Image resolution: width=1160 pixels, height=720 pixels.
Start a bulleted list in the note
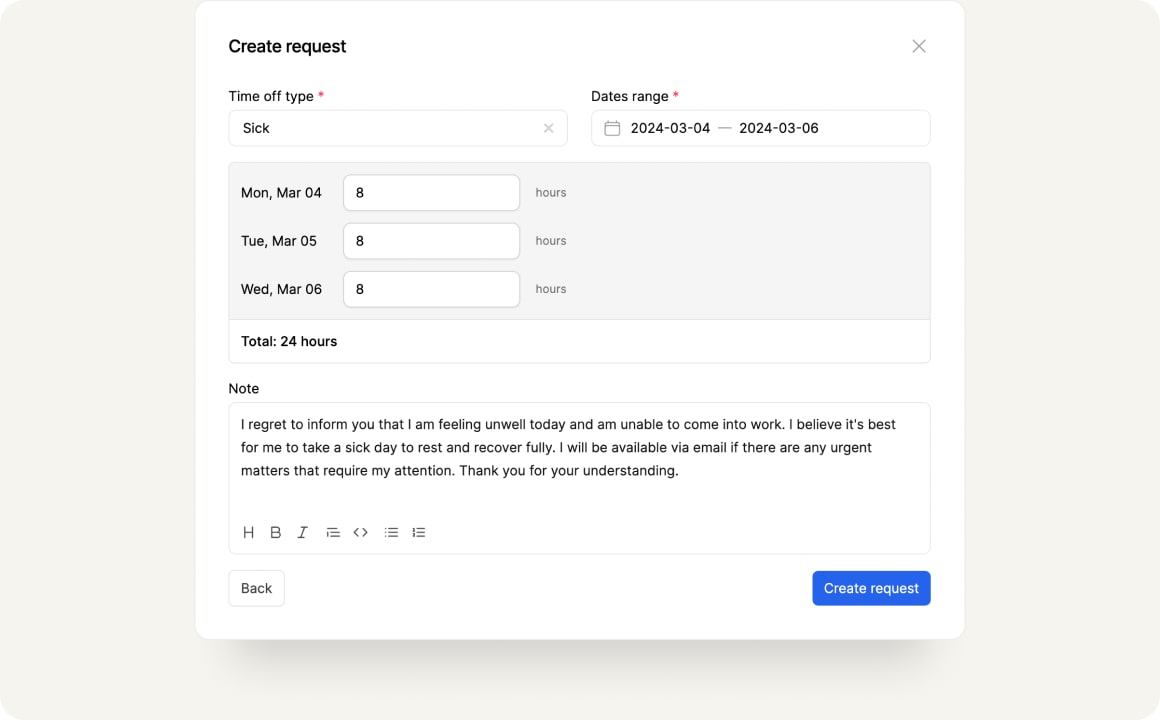tap(391, 532)
